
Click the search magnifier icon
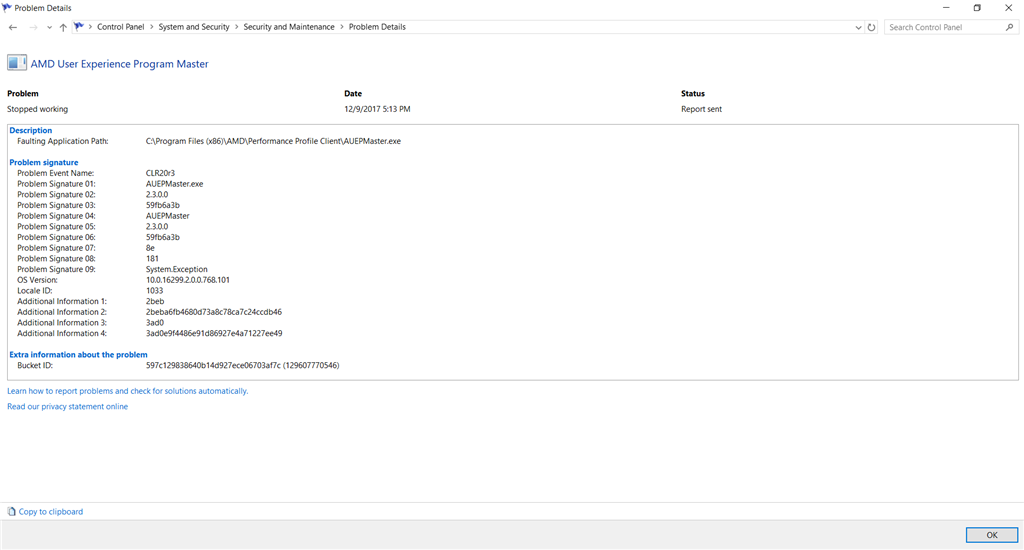point(1010,27)
